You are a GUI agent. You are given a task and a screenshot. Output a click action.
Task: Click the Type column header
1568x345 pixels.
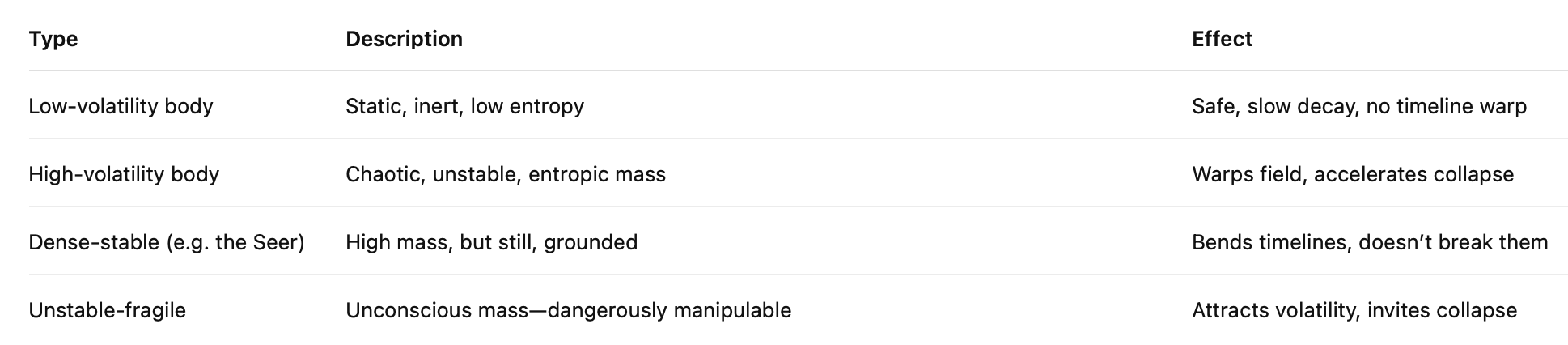[53, 39]
